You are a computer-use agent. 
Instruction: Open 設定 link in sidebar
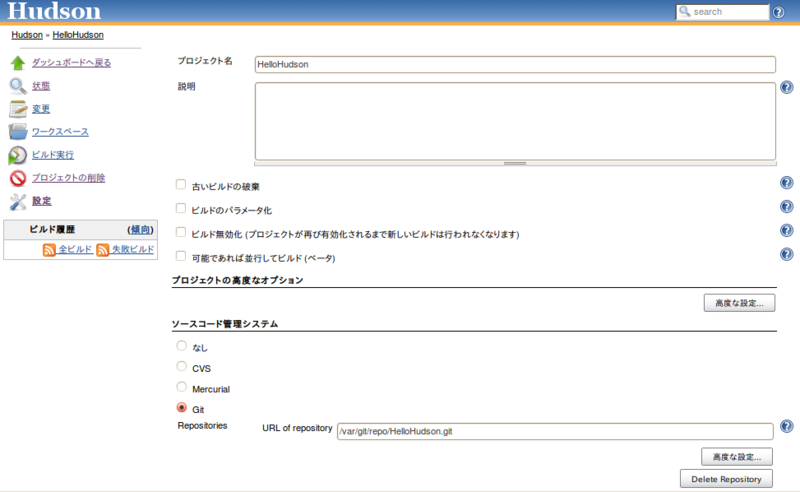click(41, 201)
